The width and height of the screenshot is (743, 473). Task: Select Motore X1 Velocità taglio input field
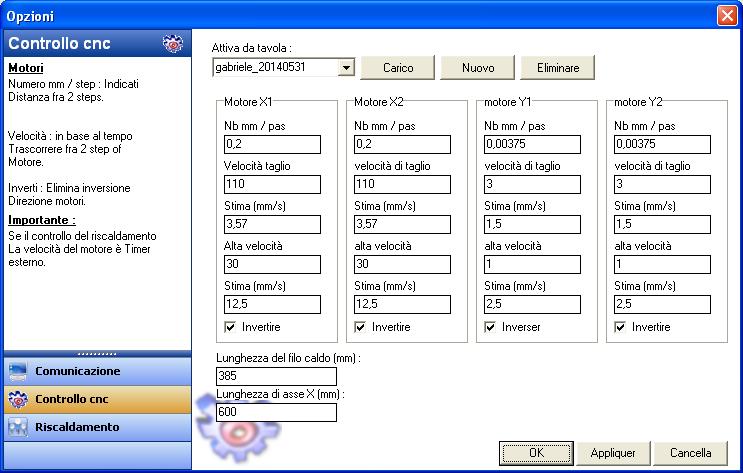click(271, 184)
